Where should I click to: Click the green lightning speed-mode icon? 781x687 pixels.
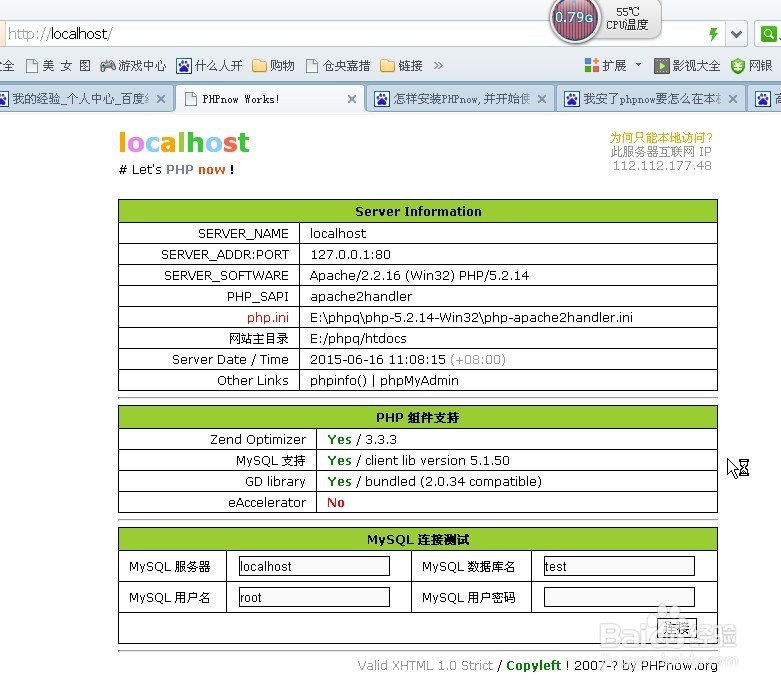(713, 34)
